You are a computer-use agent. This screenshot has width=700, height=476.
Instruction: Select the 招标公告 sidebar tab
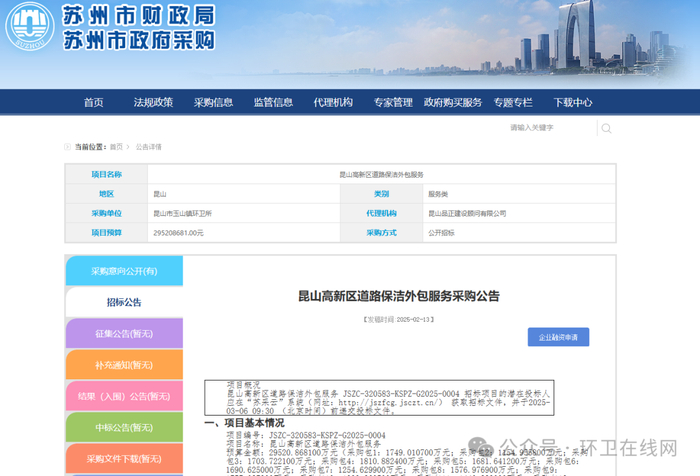pos(124,302)
